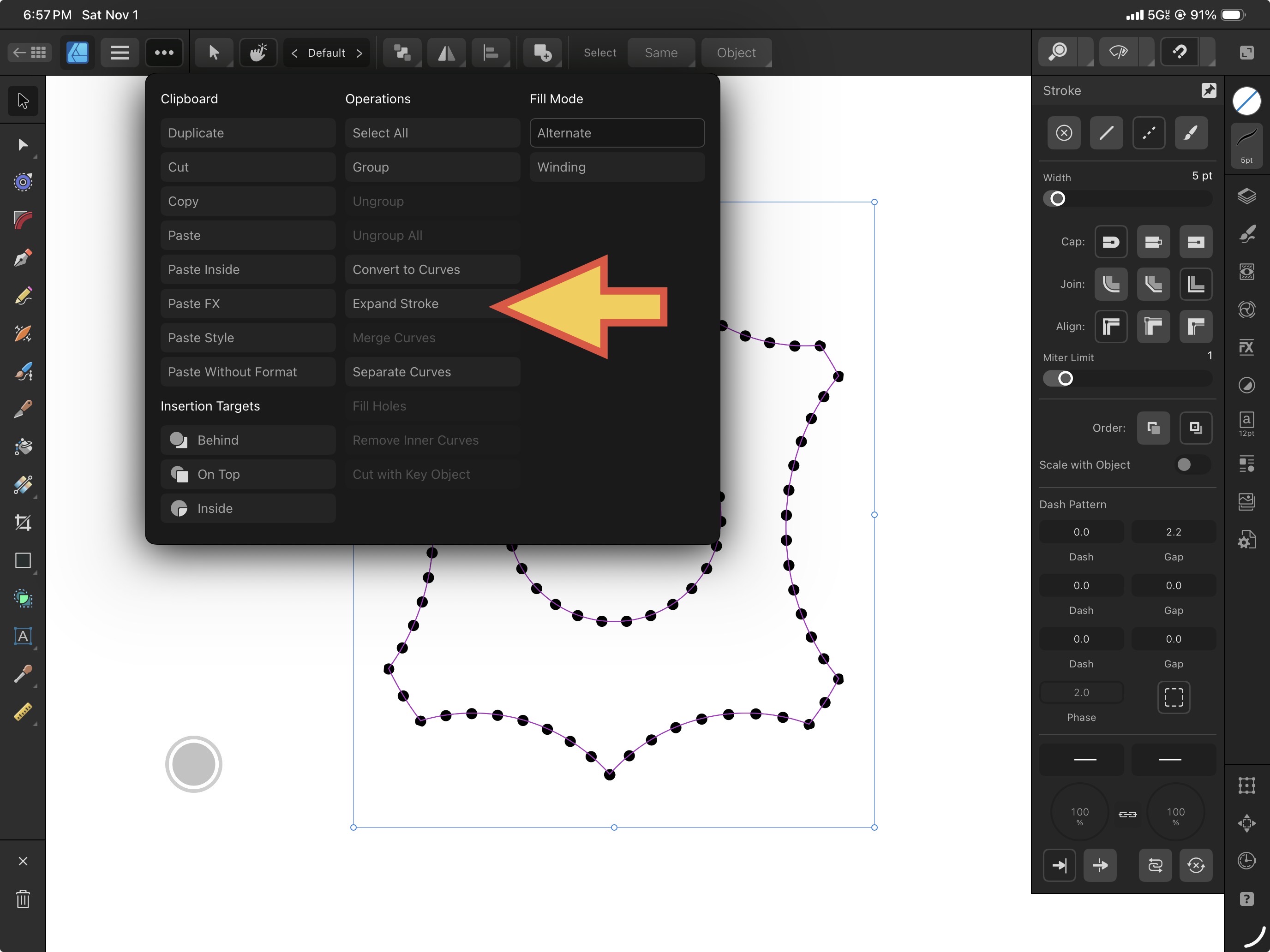Viewport: 1270px width, 952px height.
Task: Adjust the stroke Width slider
Action: tap(1058, 198)
